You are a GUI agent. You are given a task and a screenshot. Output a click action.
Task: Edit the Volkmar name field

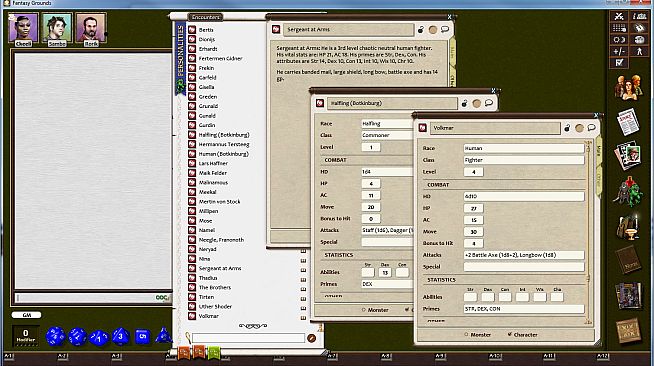[x=495, y=128]
